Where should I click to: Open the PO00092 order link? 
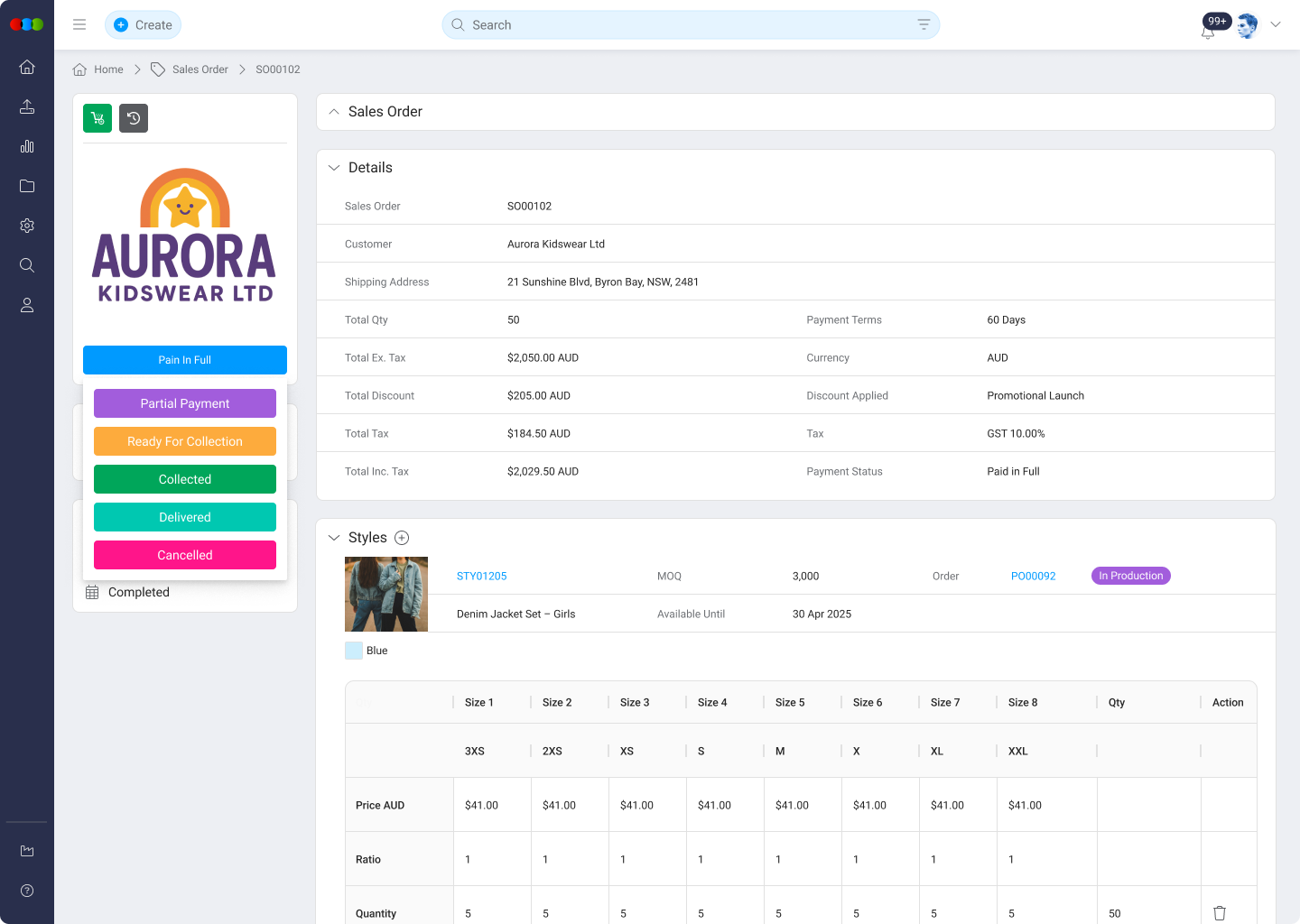pyautogui.click(x=1033, y=576)
